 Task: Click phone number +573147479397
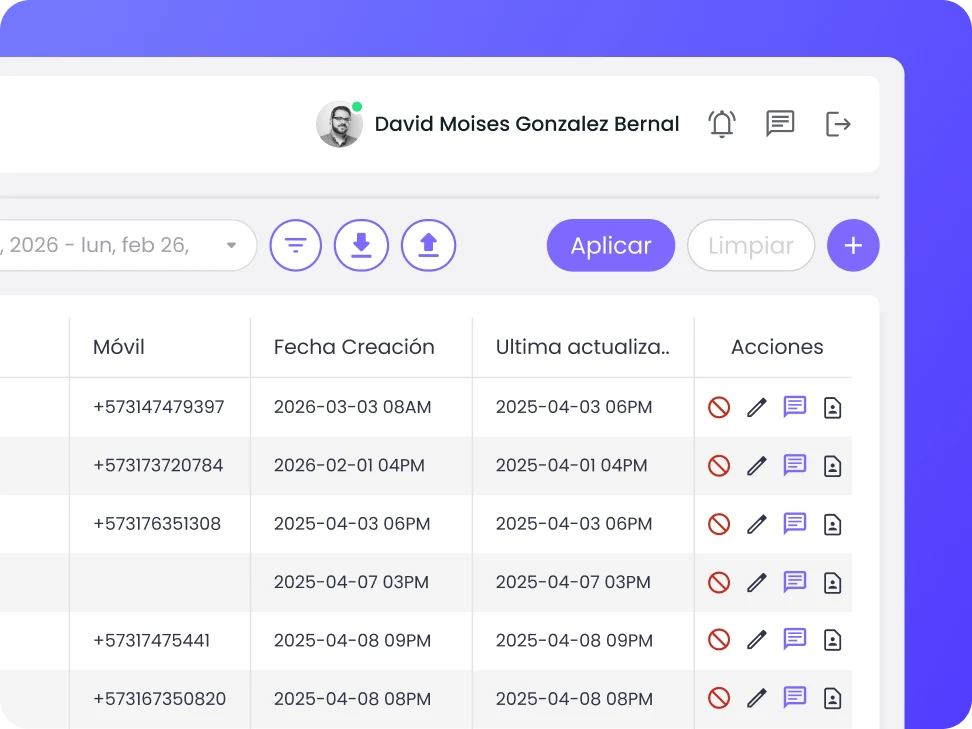[159, 407]
